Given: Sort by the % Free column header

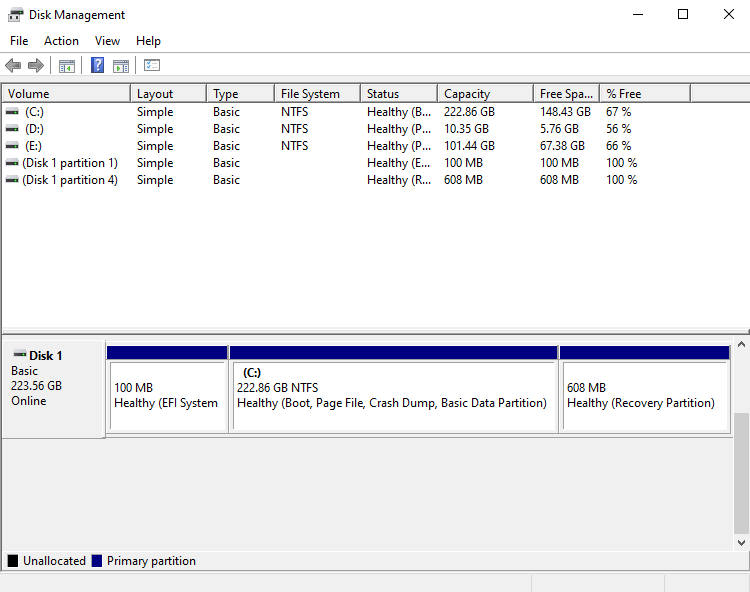Looking at the screenshot, I should pos(645,93).
